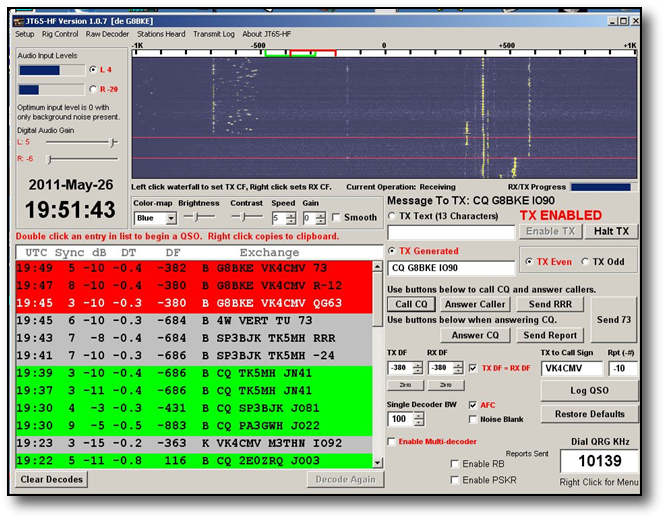Viewport: 665px width, 519px height.
Task: Enable the Smooth checkbox
Action: (x=336, y=217)
